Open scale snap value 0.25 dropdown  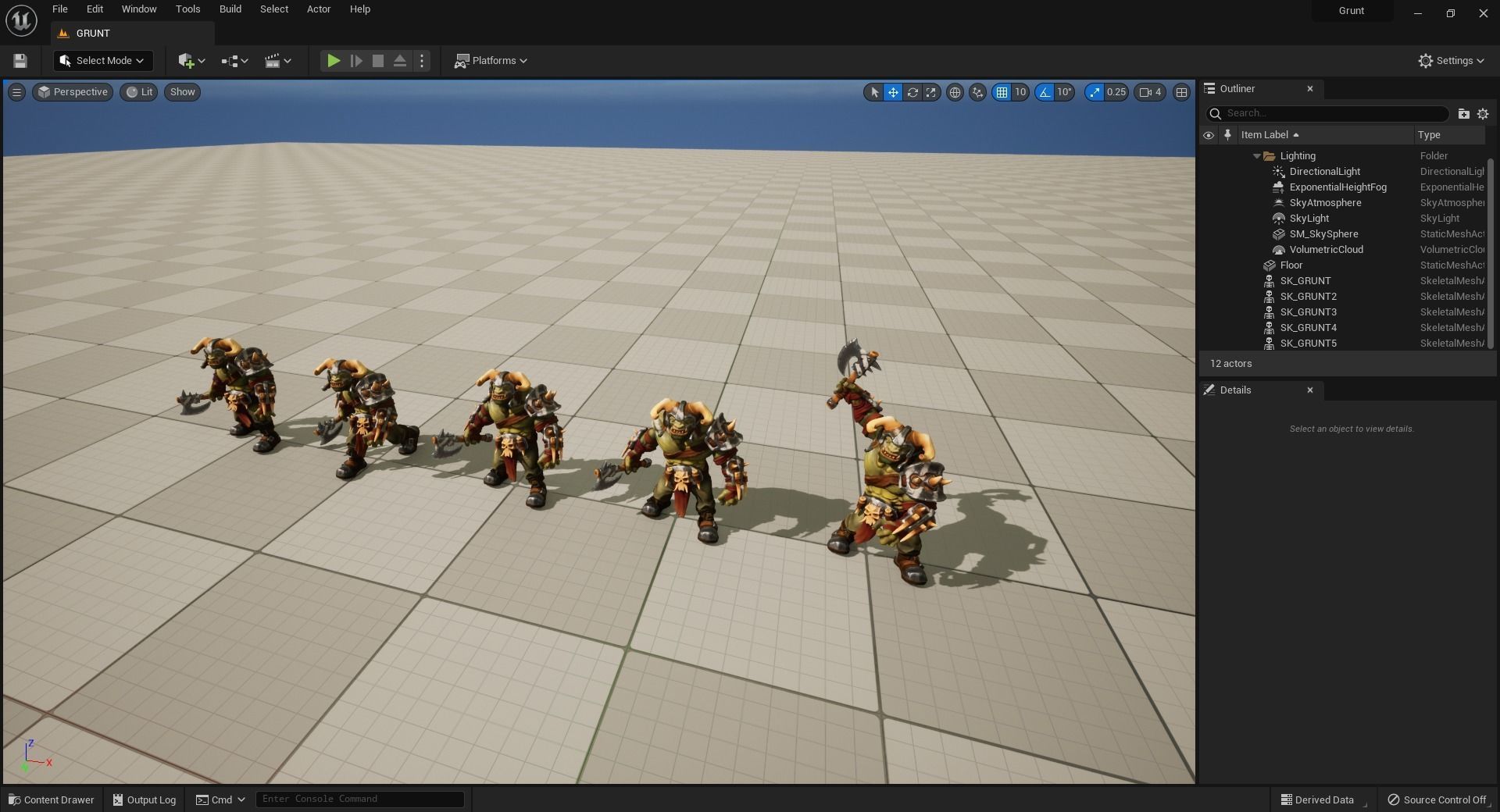1116,92
